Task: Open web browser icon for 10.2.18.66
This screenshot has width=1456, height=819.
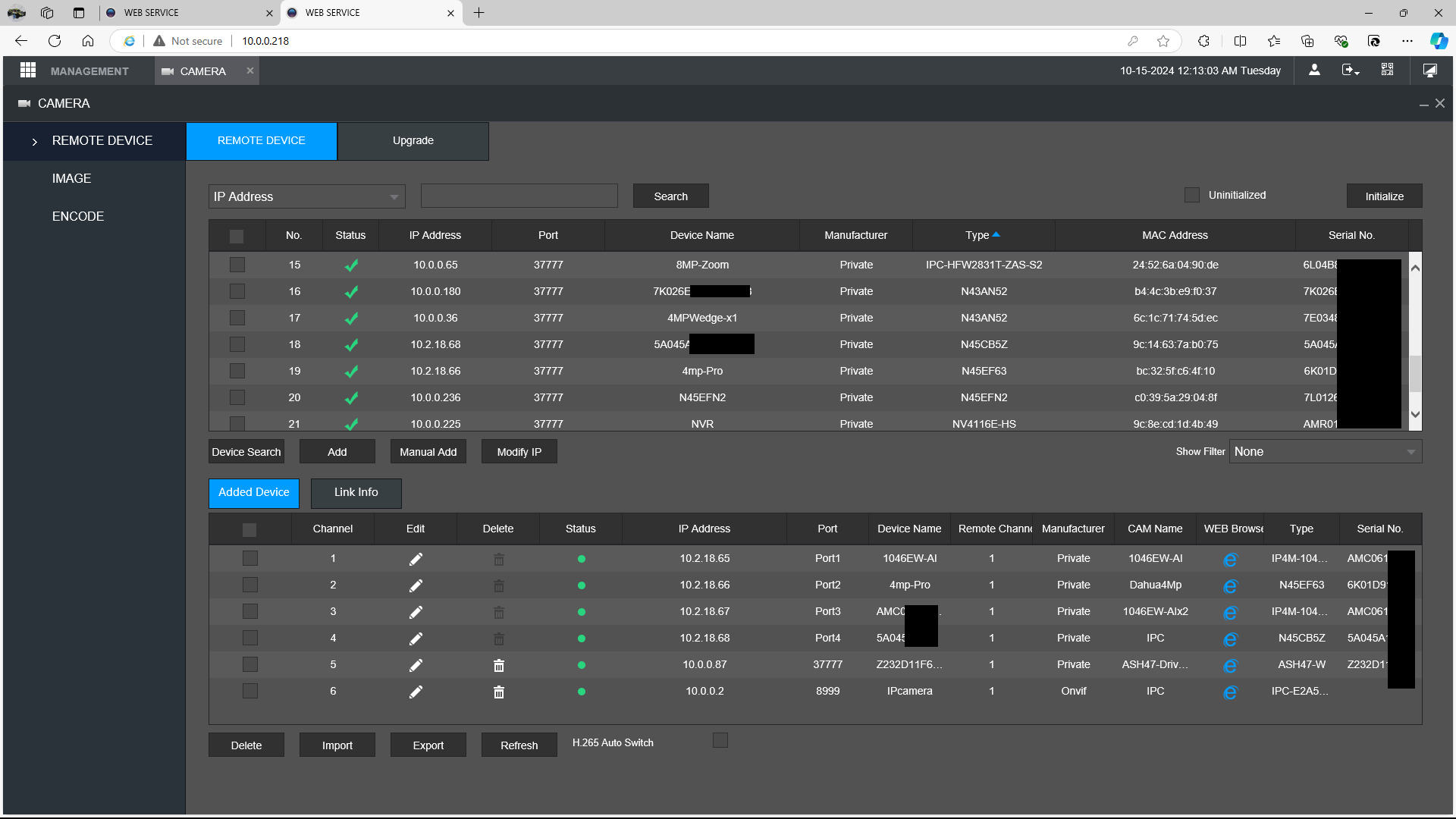Action: tap(1230, 586)
